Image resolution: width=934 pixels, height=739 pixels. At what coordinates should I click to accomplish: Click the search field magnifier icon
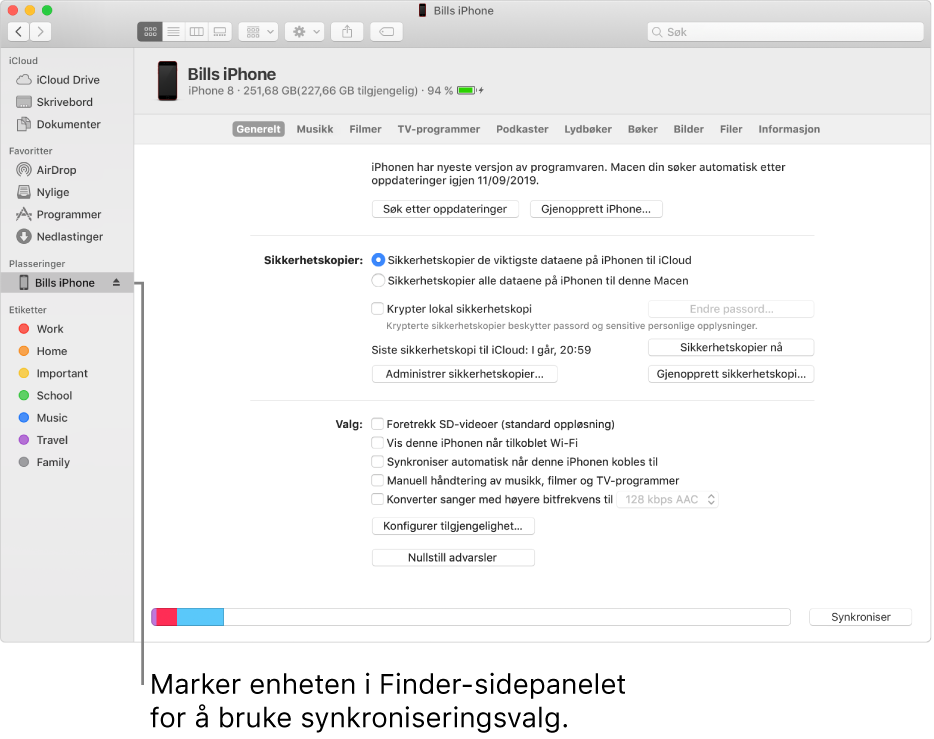pyautogui.click(x=657, y=32)
